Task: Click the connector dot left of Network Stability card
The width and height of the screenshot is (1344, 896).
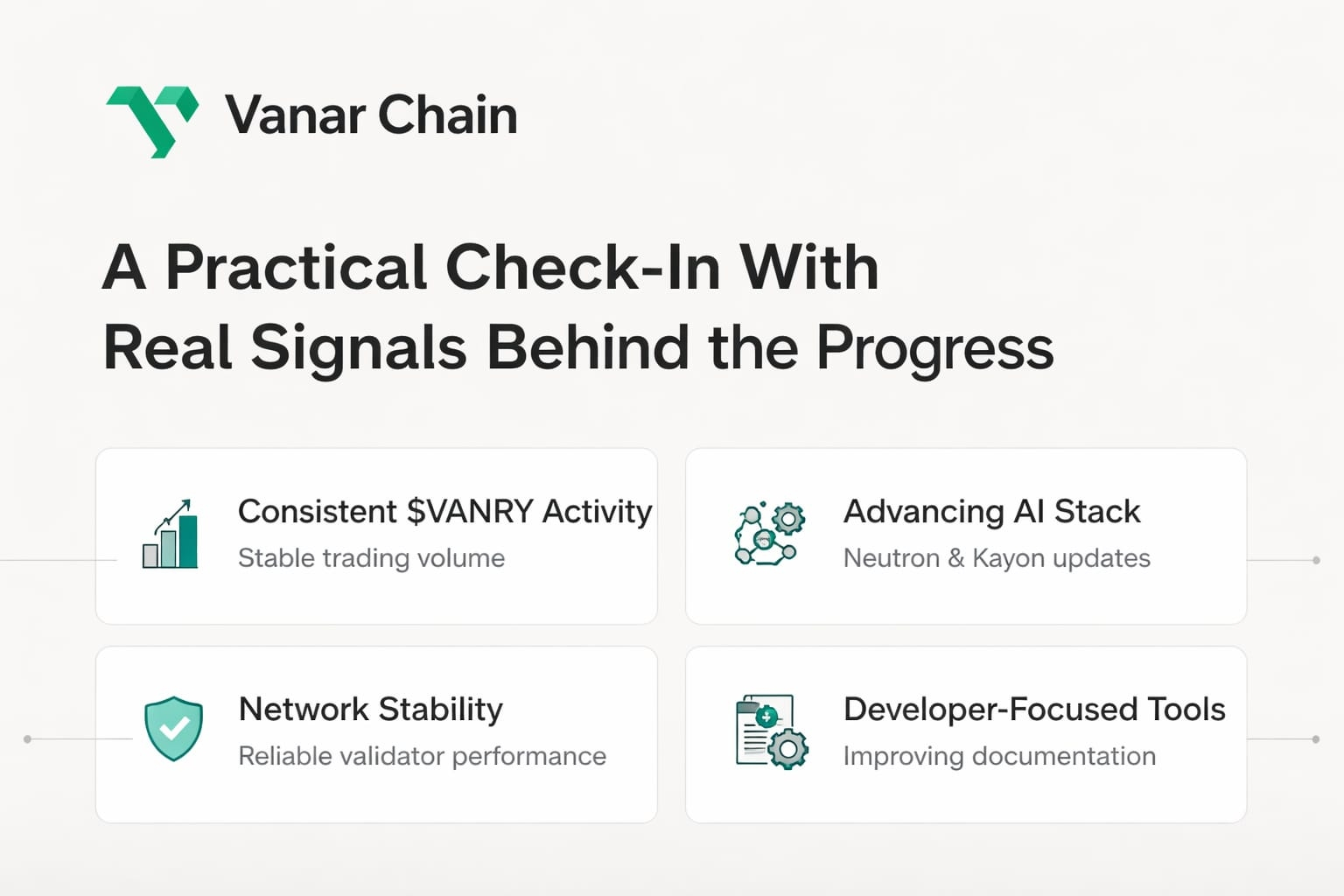Action: click(x=27, y=739)
